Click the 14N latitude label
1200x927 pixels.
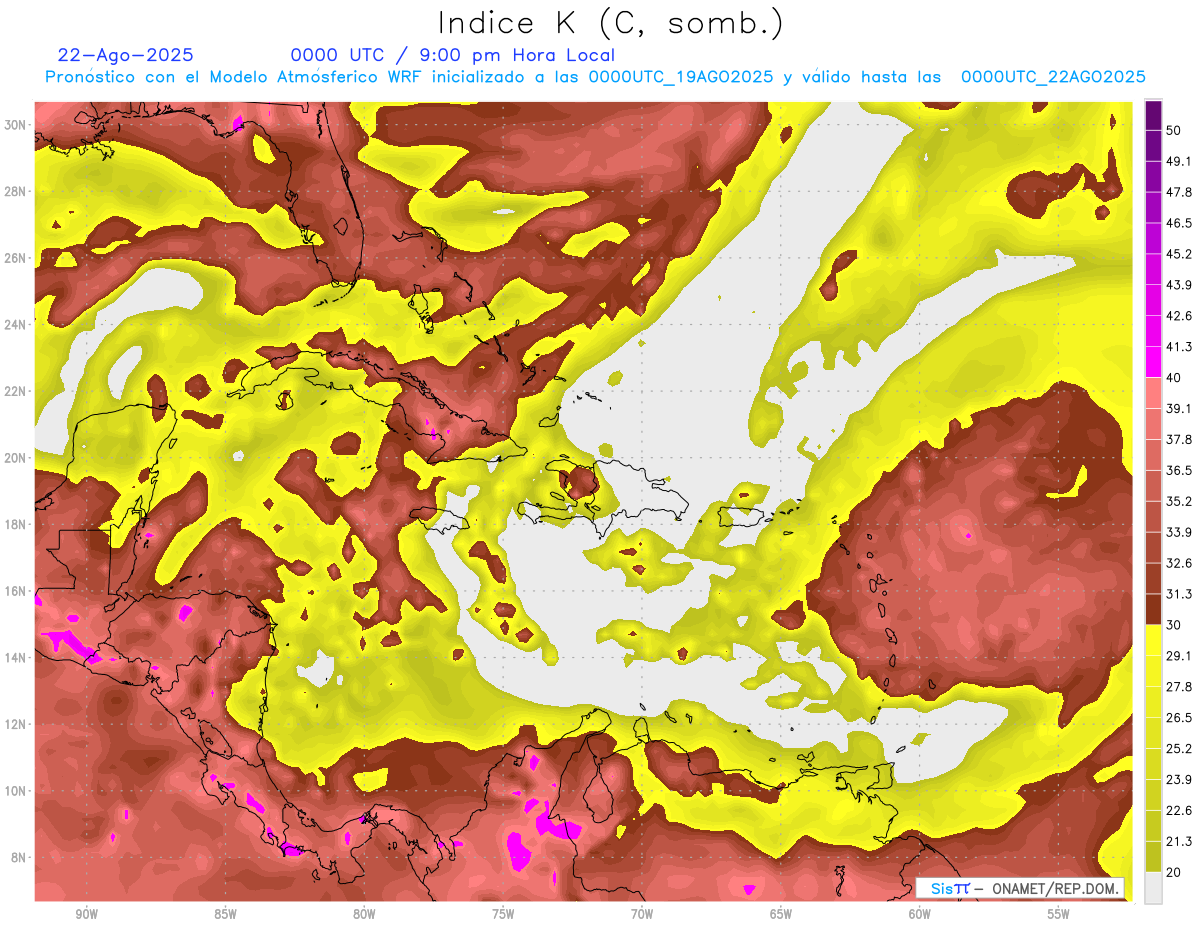pyautogui.click(x=17, y=658)
